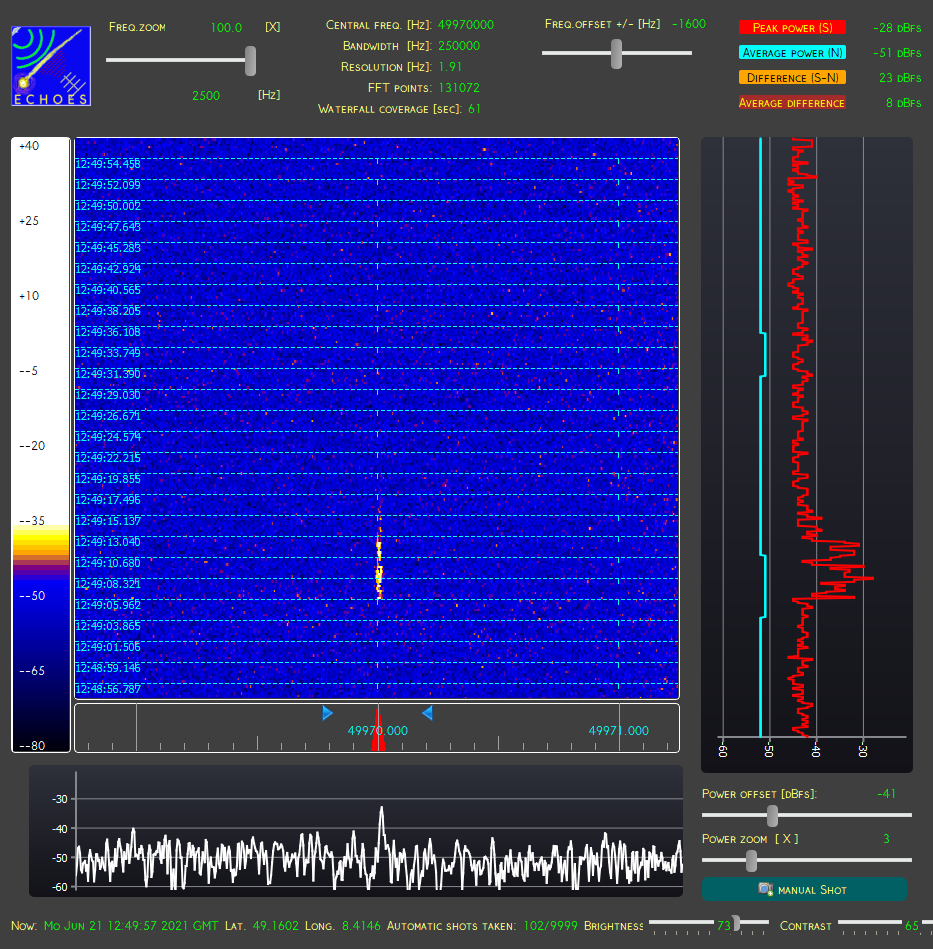This screenshot has width=933, height=949.
Task: Click the left blue triangle frequency marker
Action: pos(327,713)
